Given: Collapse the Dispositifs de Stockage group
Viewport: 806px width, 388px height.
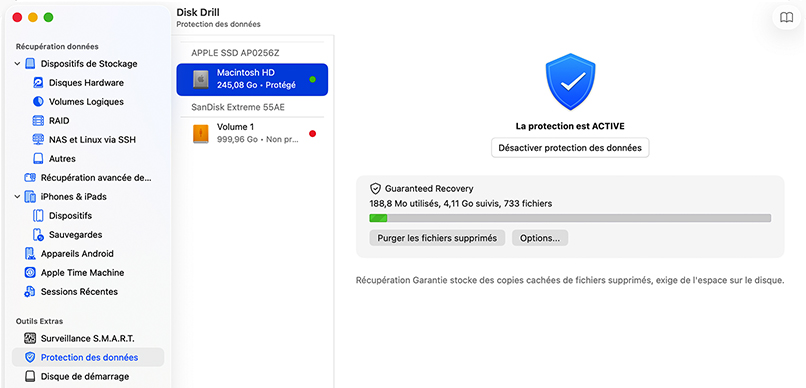Looking at the screenshot, I should click(x=17, y=64).
